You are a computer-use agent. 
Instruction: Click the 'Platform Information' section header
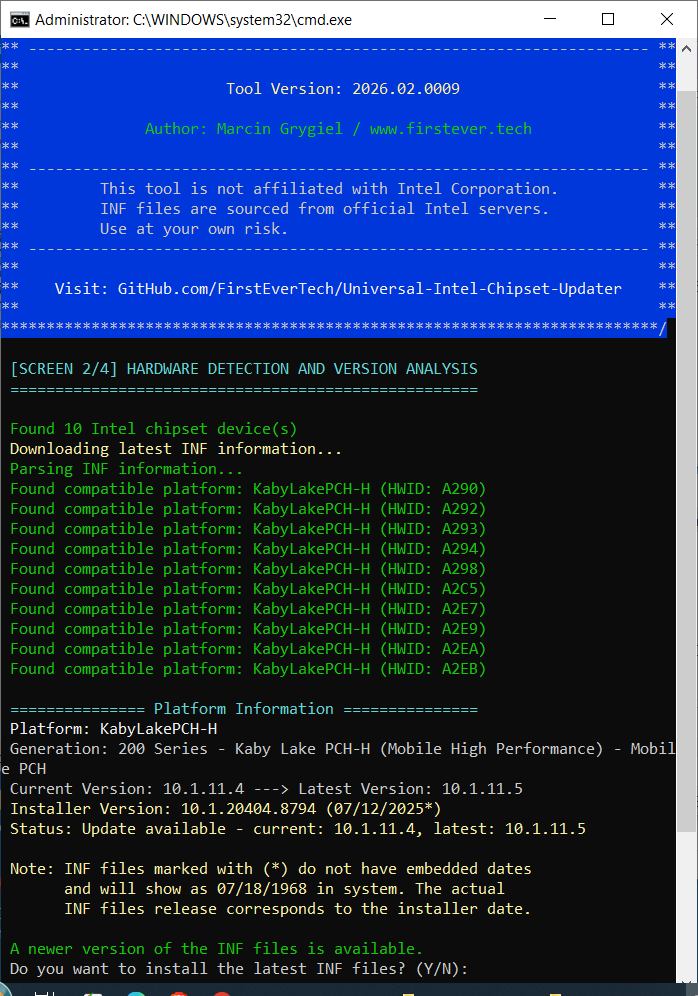tap(244, 710)
